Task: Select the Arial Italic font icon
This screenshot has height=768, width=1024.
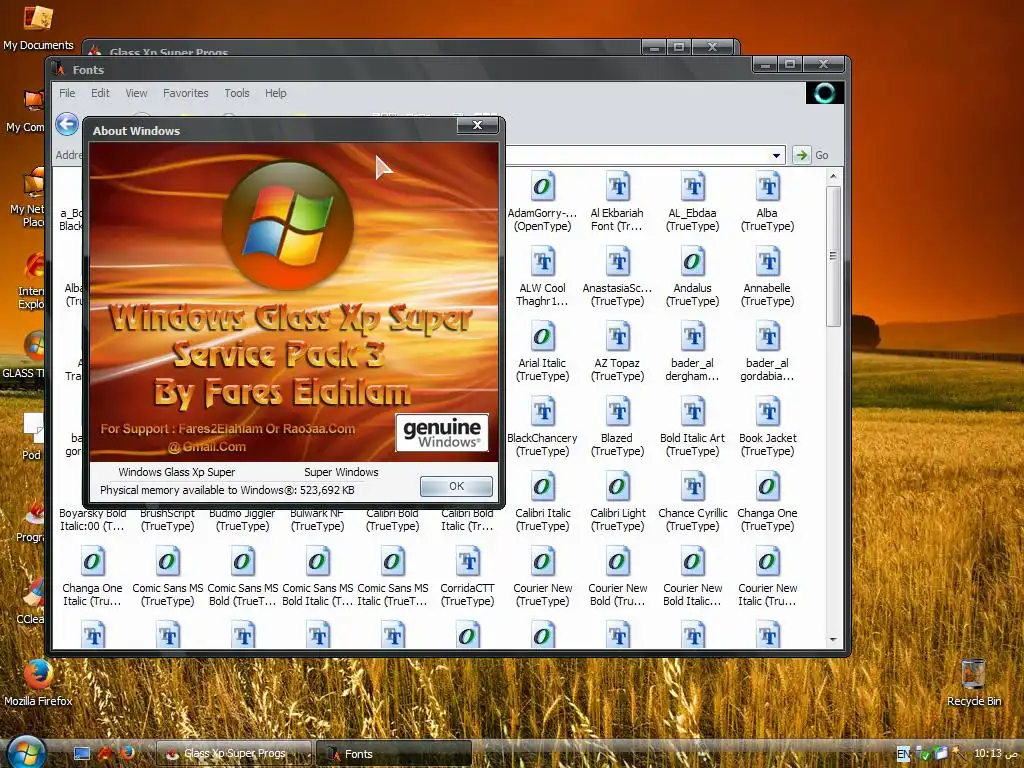Action: coord(542,338)
